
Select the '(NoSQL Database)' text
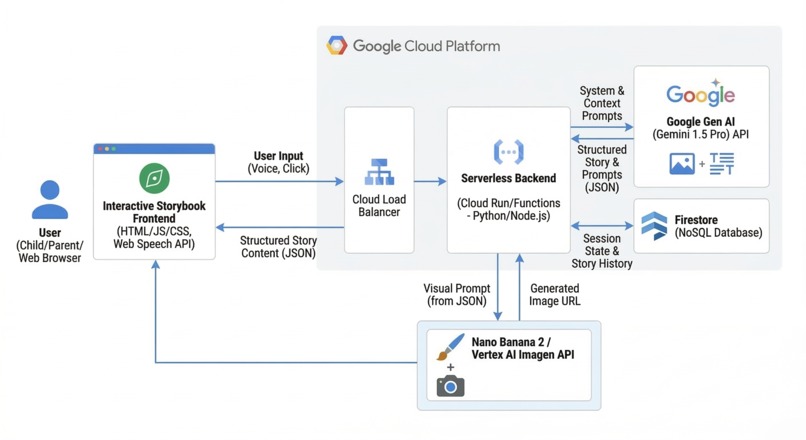click(x=719, y=233)
